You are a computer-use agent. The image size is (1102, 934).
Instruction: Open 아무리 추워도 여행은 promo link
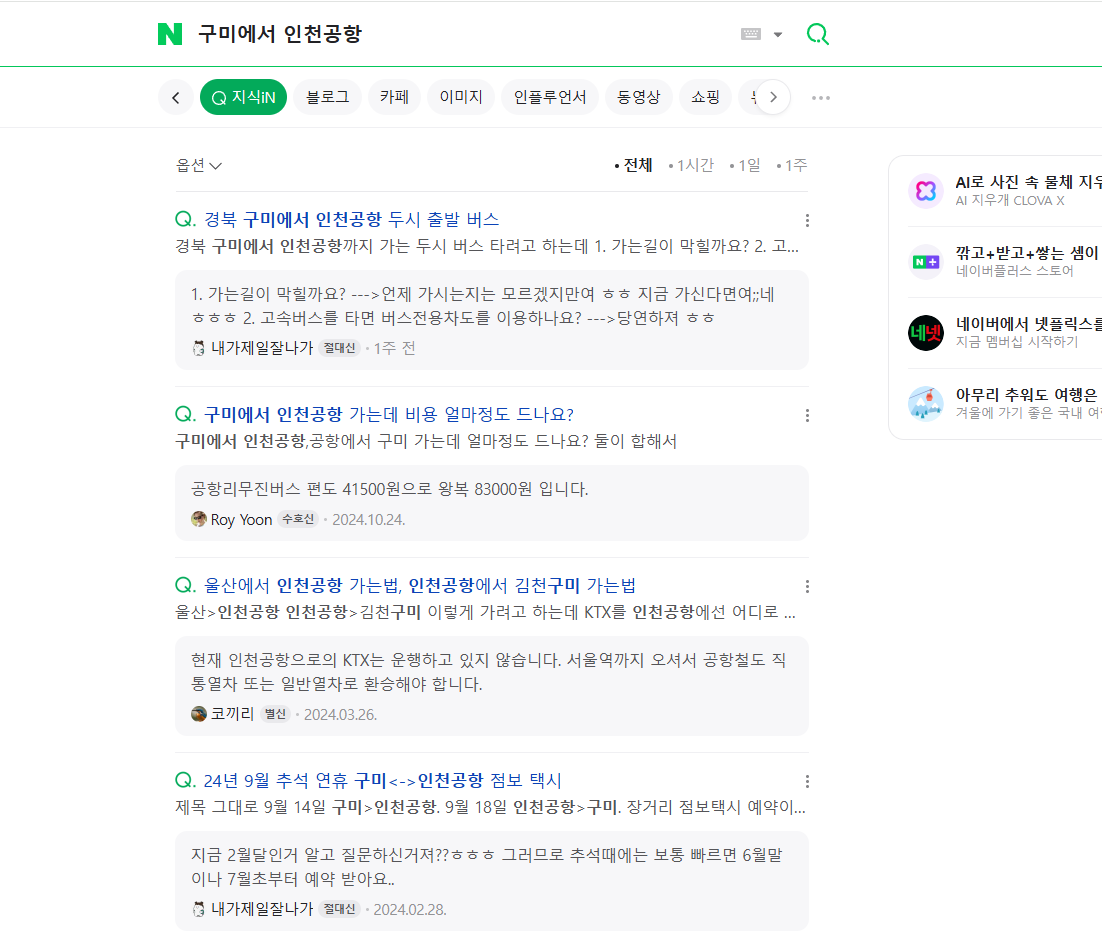pos(1028,395)
